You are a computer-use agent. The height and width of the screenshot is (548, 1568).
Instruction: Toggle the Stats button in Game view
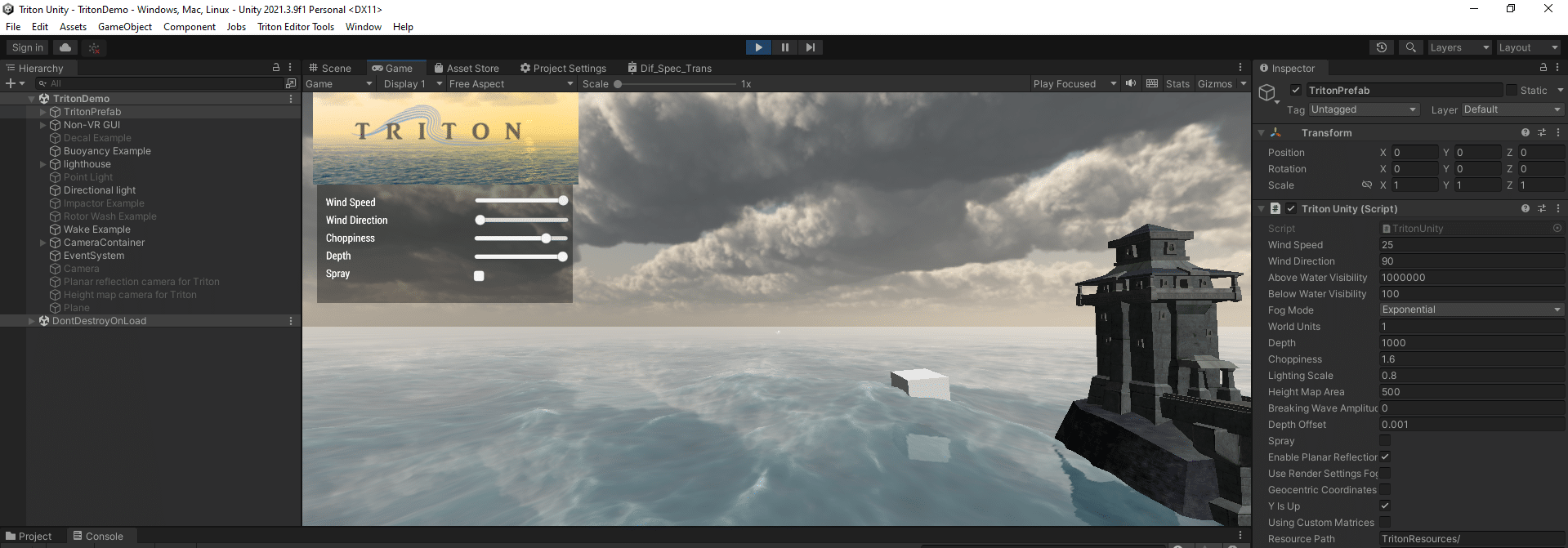point(1177,83)
